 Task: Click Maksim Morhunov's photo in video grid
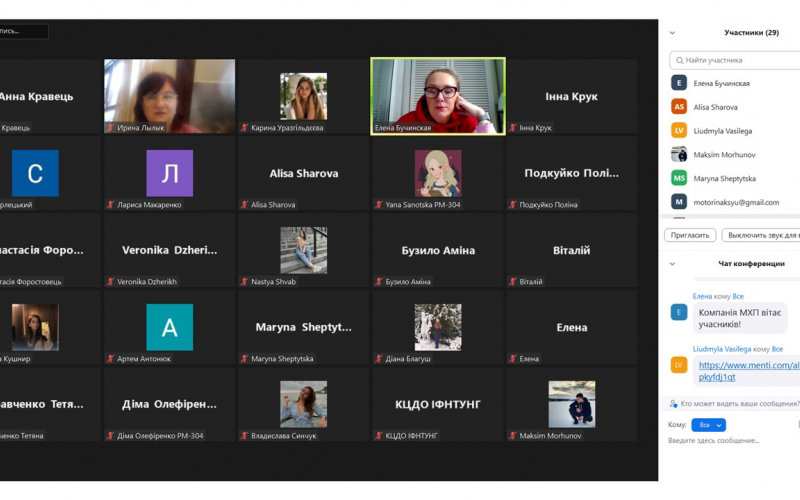[x=571, y=404]
